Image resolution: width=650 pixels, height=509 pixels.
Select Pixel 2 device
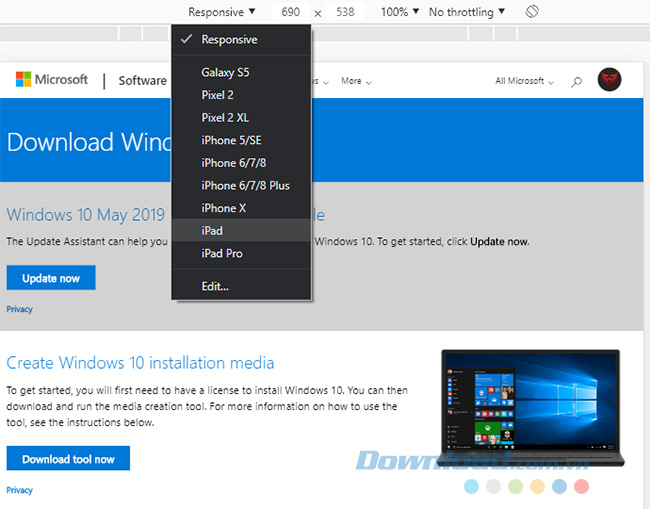241,95
